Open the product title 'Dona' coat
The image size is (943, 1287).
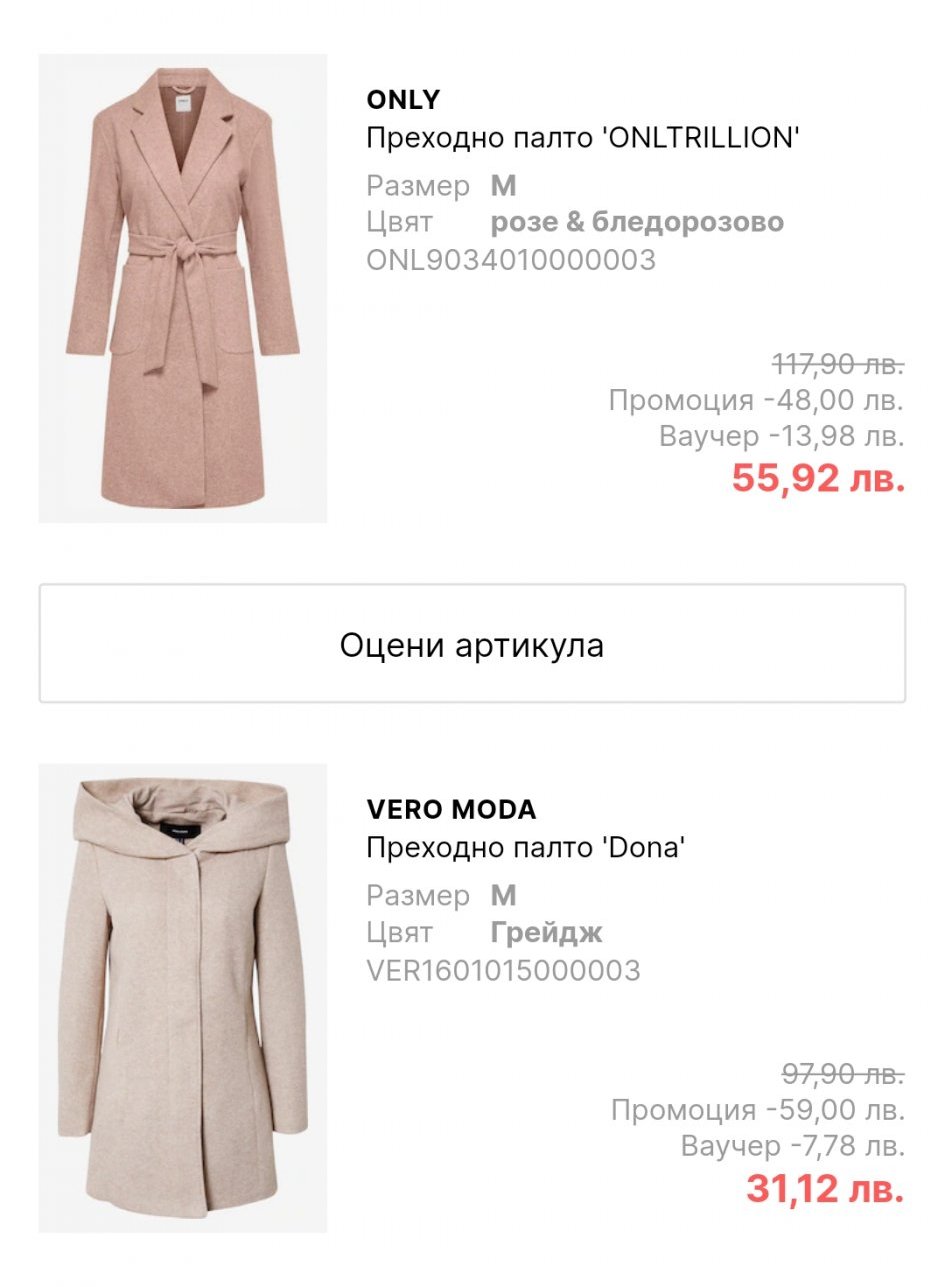(x=525, y=848)
